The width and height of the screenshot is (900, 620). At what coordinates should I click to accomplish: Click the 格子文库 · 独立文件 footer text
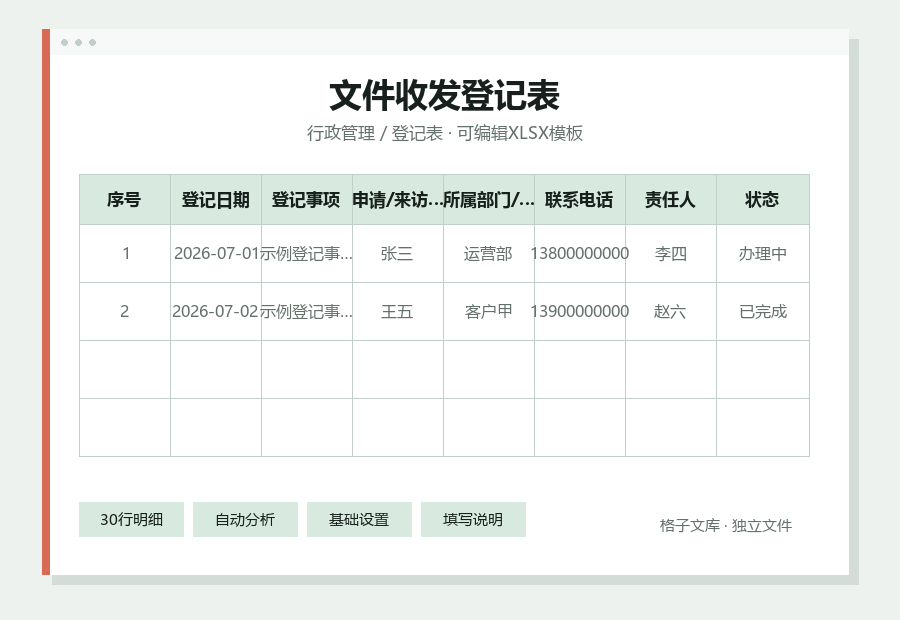[726, 526]
